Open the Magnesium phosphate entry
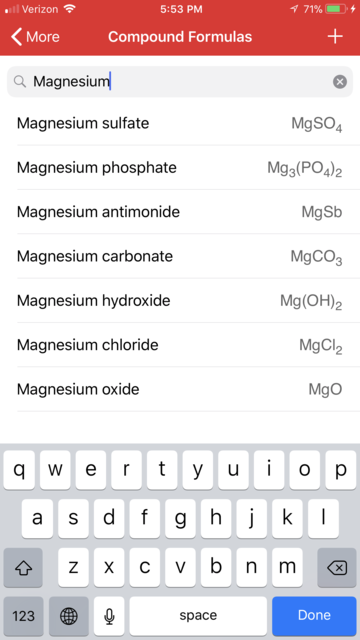This screenshot has width=360, height=640. [x=180, y=167]
